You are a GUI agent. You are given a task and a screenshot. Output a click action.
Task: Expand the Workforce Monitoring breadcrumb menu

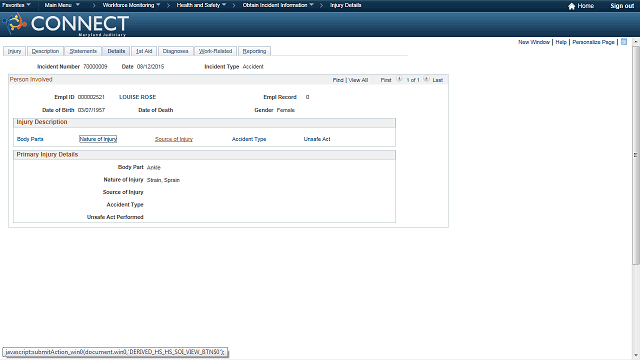tap(131, 5)
